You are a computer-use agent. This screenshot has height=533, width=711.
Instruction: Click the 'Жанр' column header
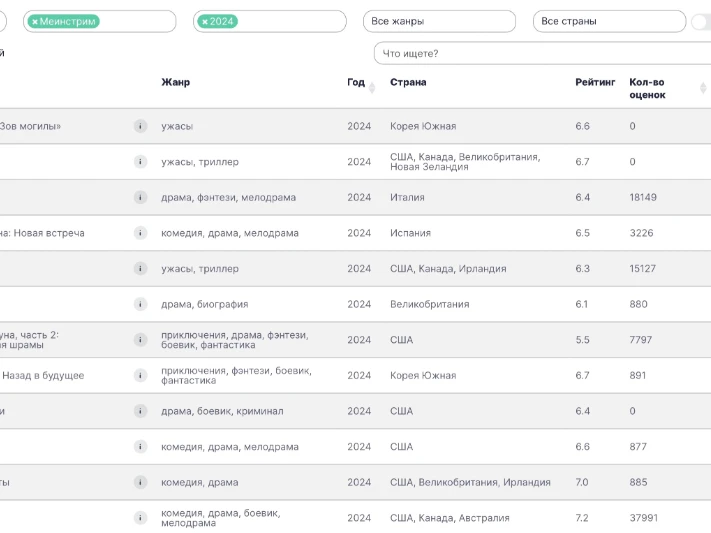175,82
